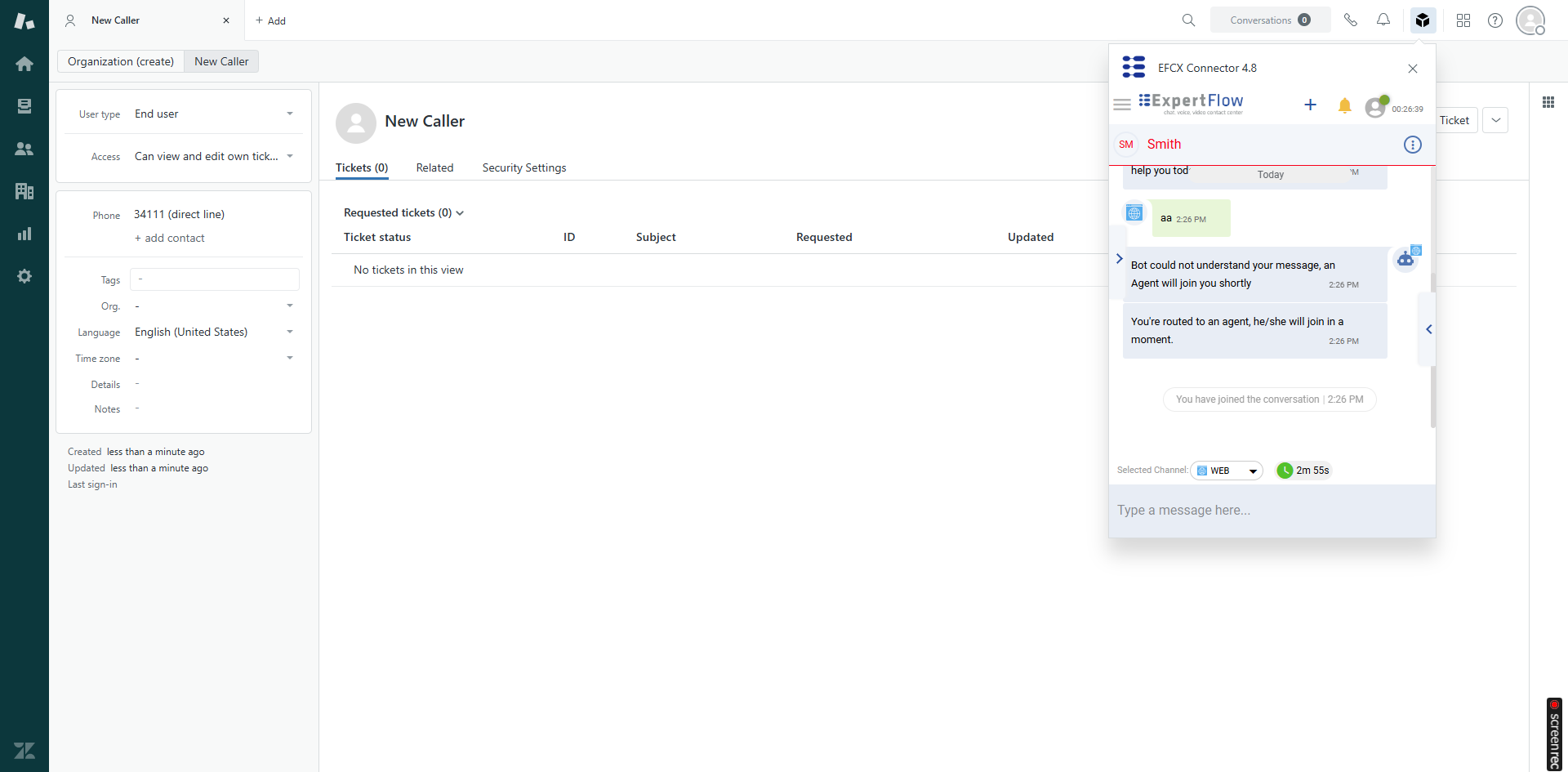This screenshot has width=1568, height=772.
Task: Switch to the Security Settings tab
Action: pyautogui.click(x=523, y=167)
